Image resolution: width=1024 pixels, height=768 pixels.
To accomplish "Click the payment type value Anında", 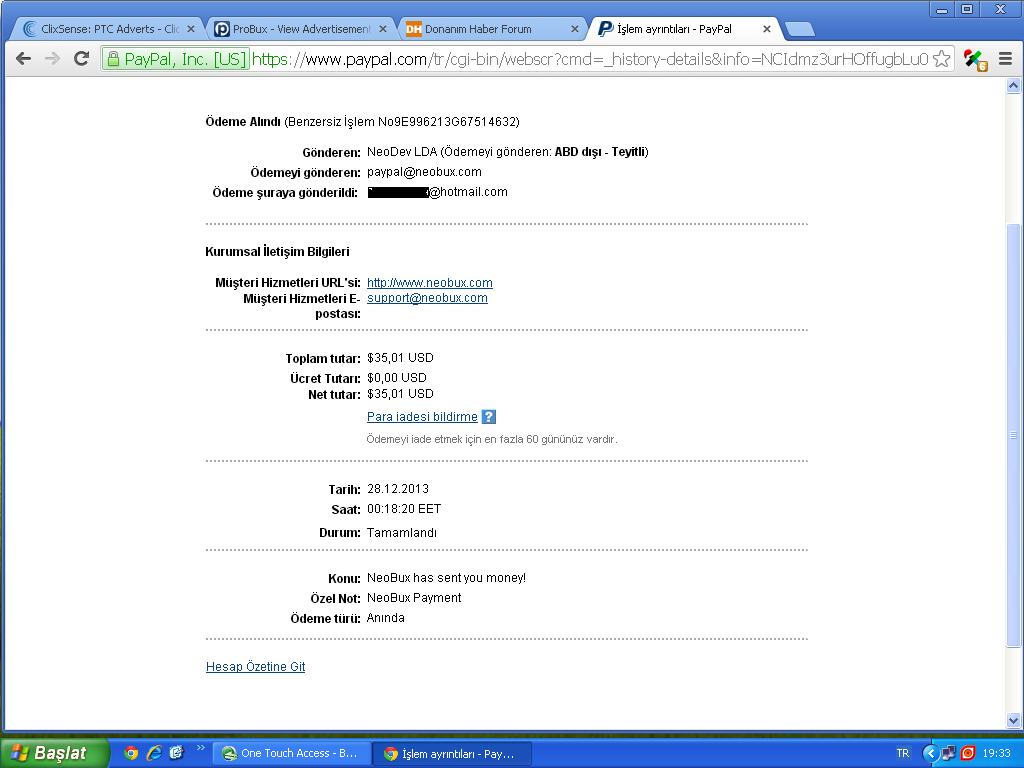I will (385, 618).
